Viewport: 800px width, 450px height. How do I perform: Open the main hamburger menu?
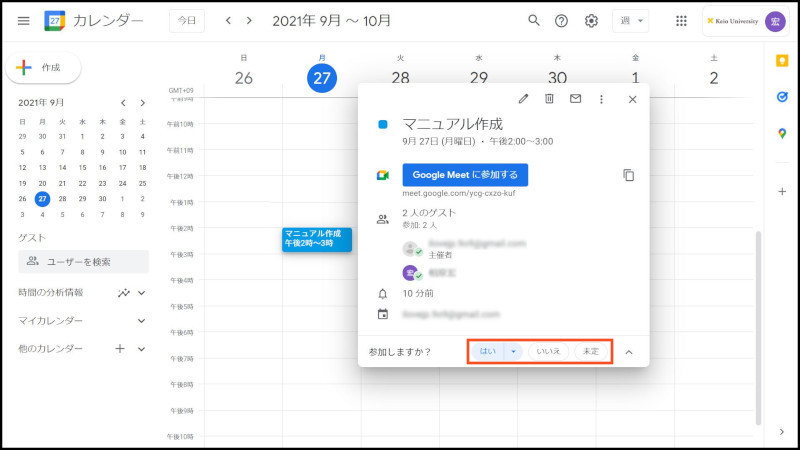point(23,21)
